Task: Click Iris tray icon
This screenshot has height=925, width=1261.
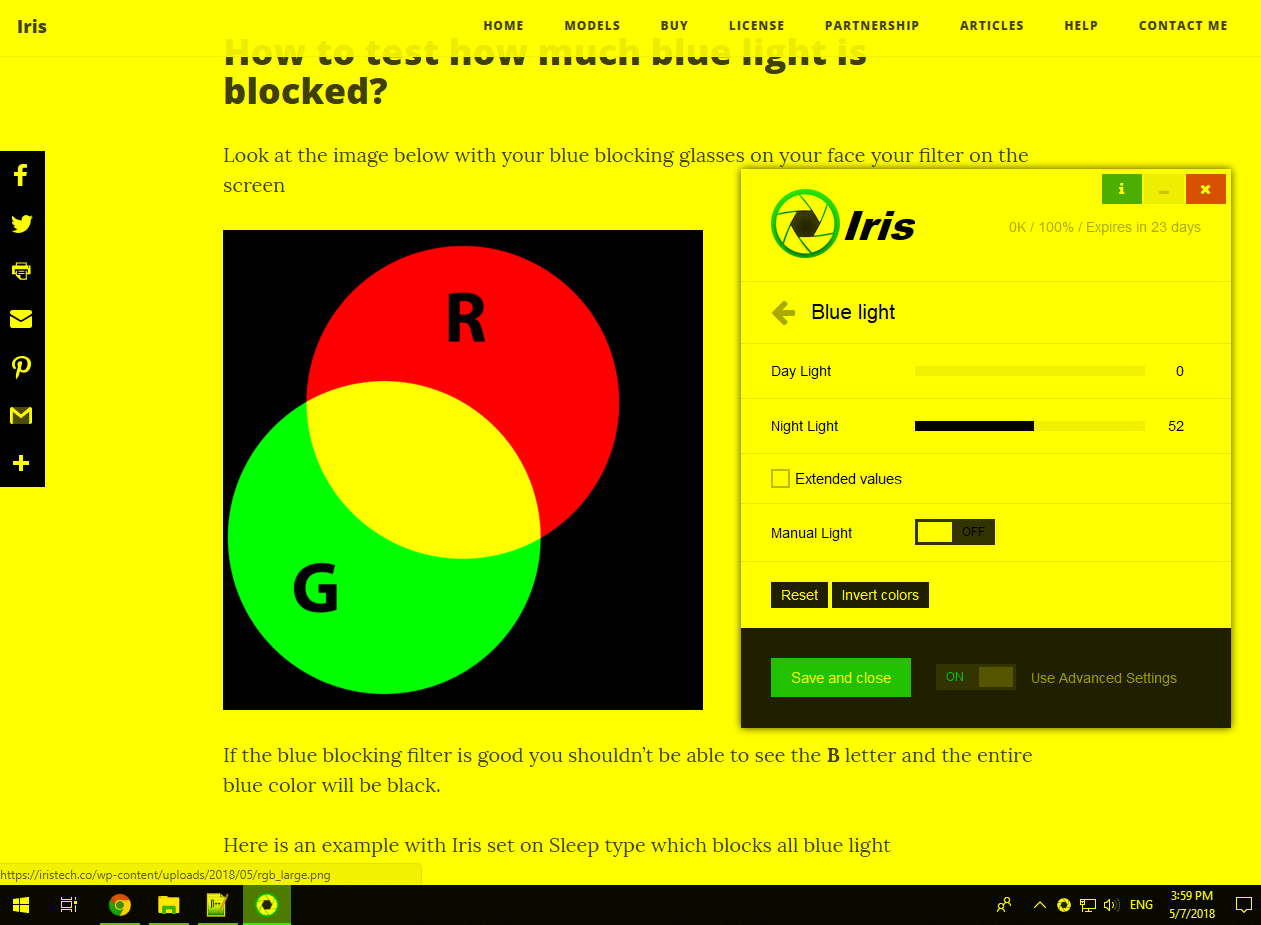Action: coord(1064,905)
